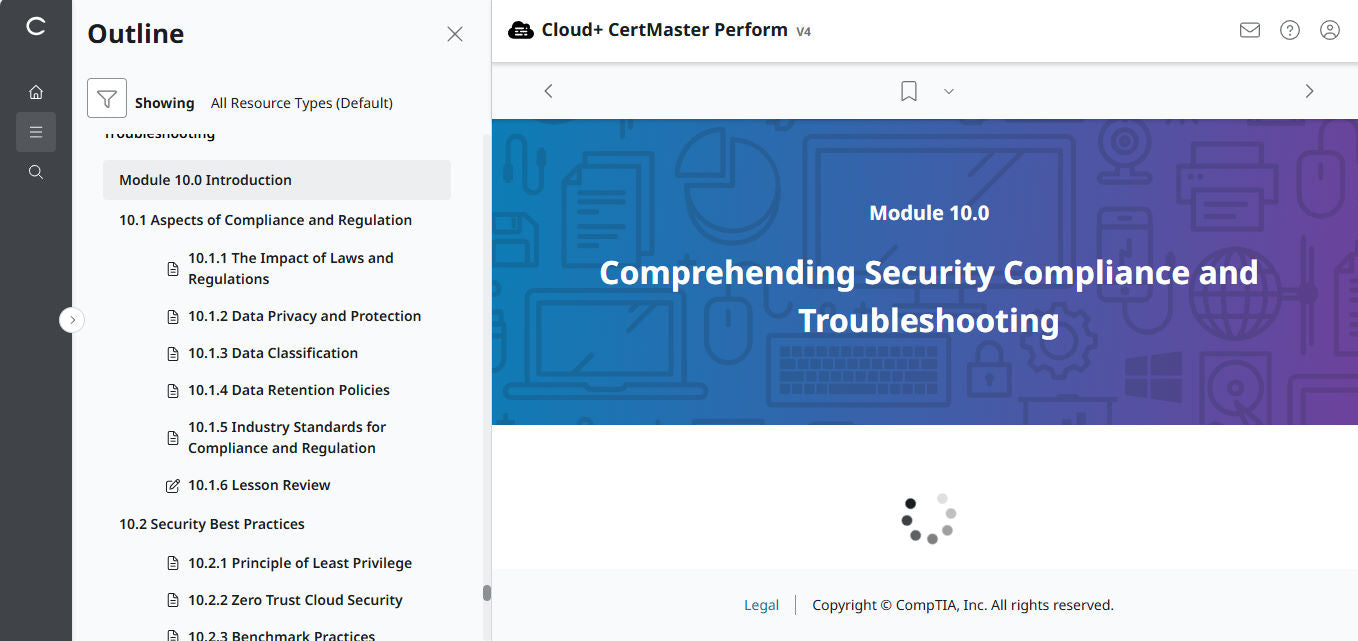This screenshot has width=1358, height=641.
Task: Open the user account profile icon
Action: point(1329,30)
